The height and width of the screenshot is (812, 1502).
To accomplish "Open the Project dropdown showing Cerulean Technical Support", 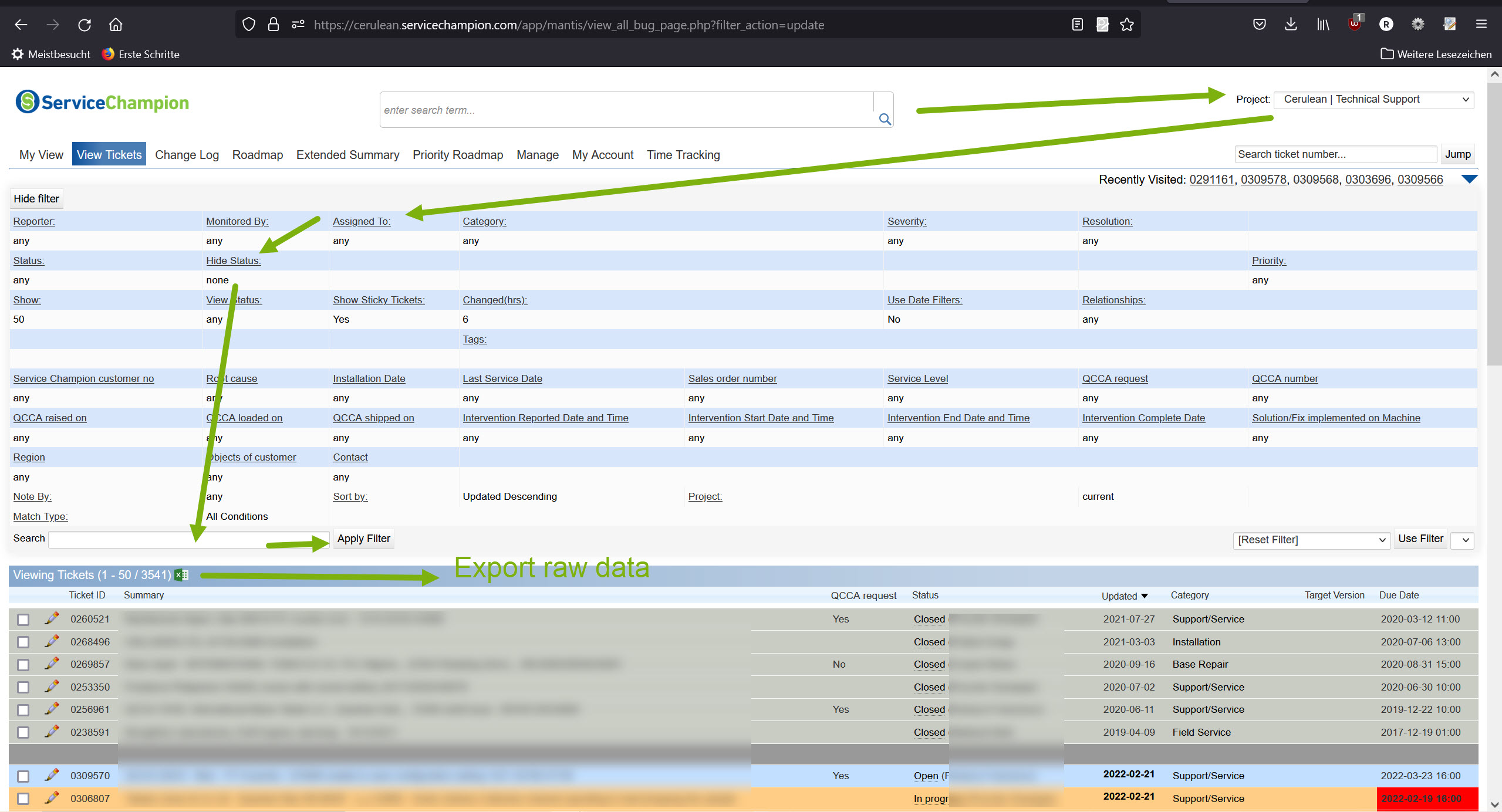I will point(1374,100).
